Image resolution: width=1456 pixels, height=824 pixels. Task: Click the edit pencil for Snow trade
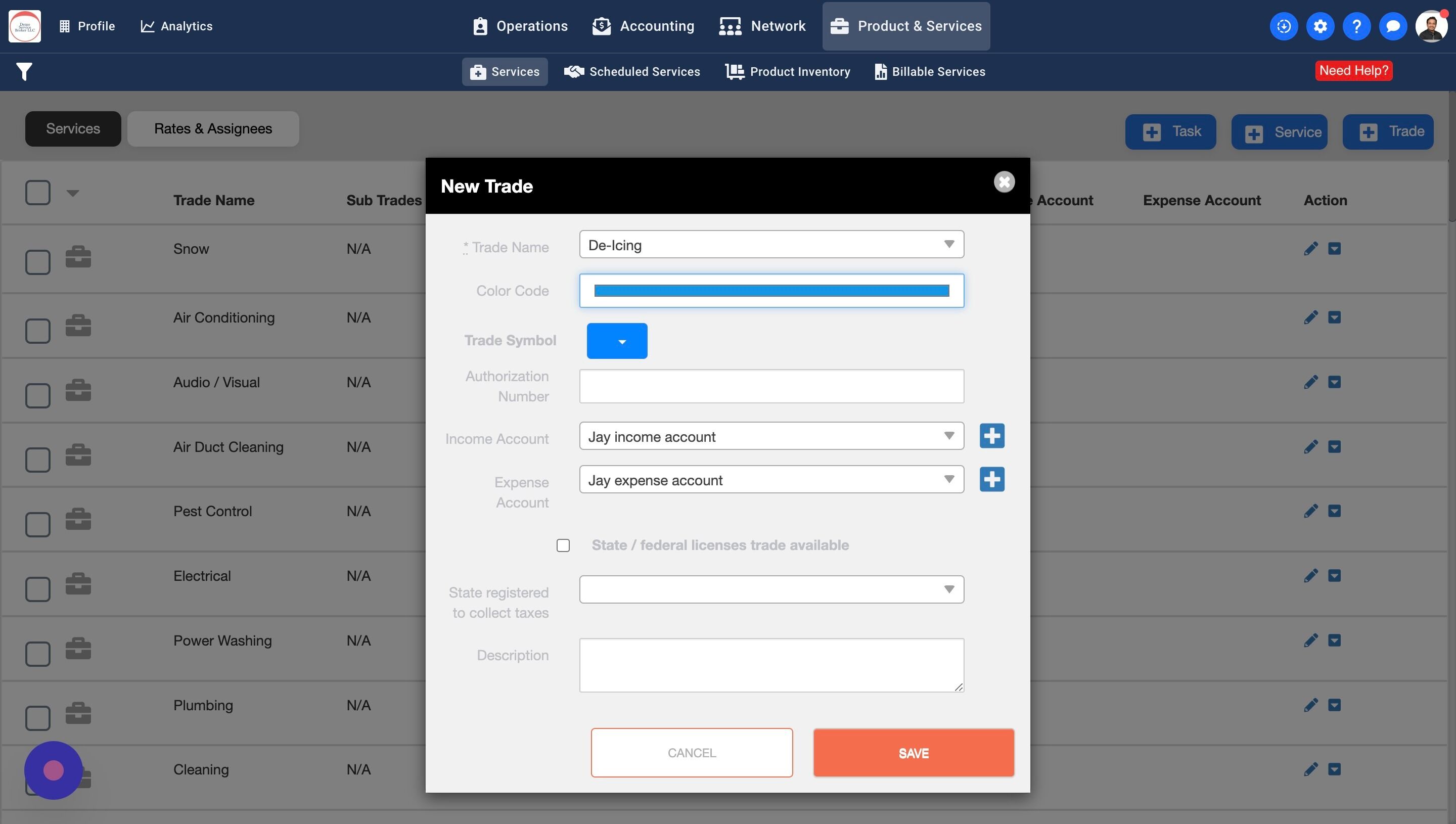[x=1310, y=248]
